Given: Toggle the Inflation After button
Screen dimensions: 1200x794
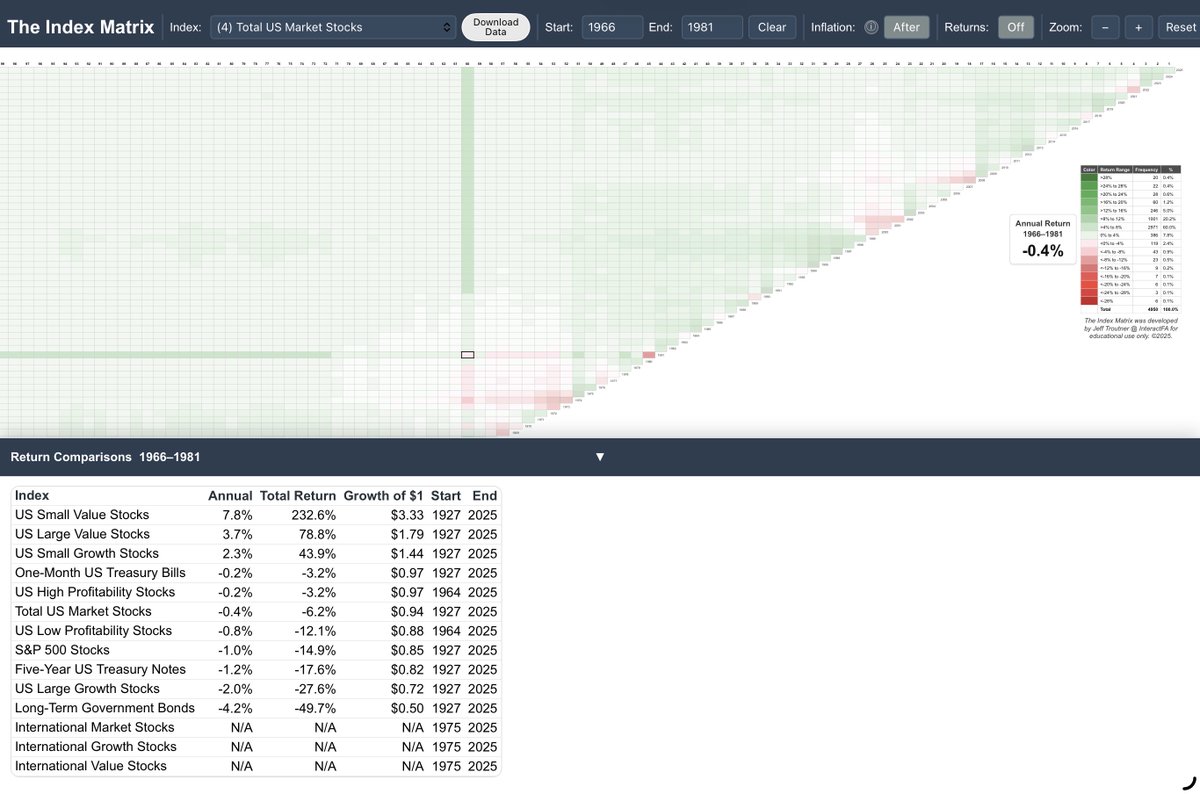Looking at the screenshot, I should [906, 27].
